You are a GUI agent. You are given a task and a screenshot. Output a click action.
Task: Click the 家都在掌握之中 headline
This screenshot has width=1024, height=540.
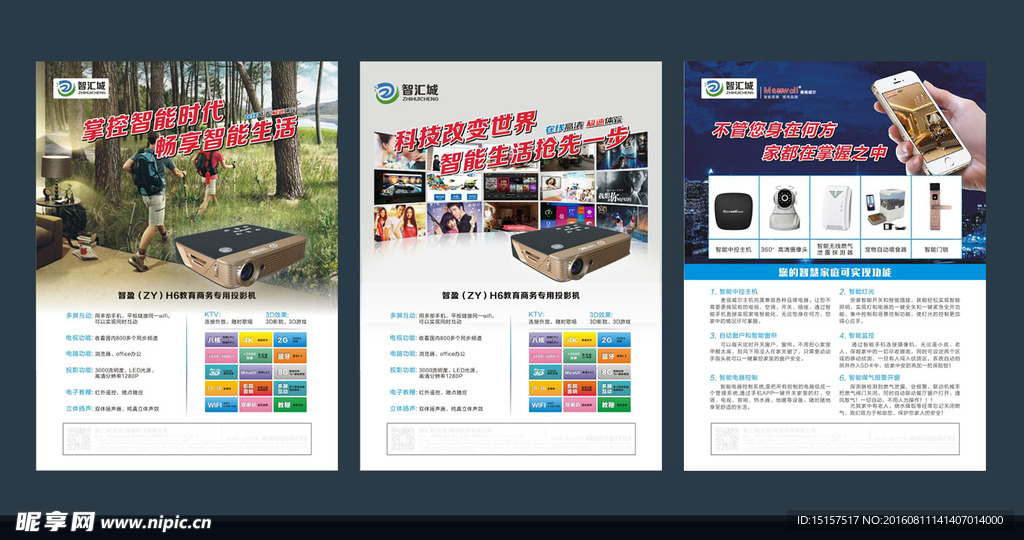[x=824, y=153]
